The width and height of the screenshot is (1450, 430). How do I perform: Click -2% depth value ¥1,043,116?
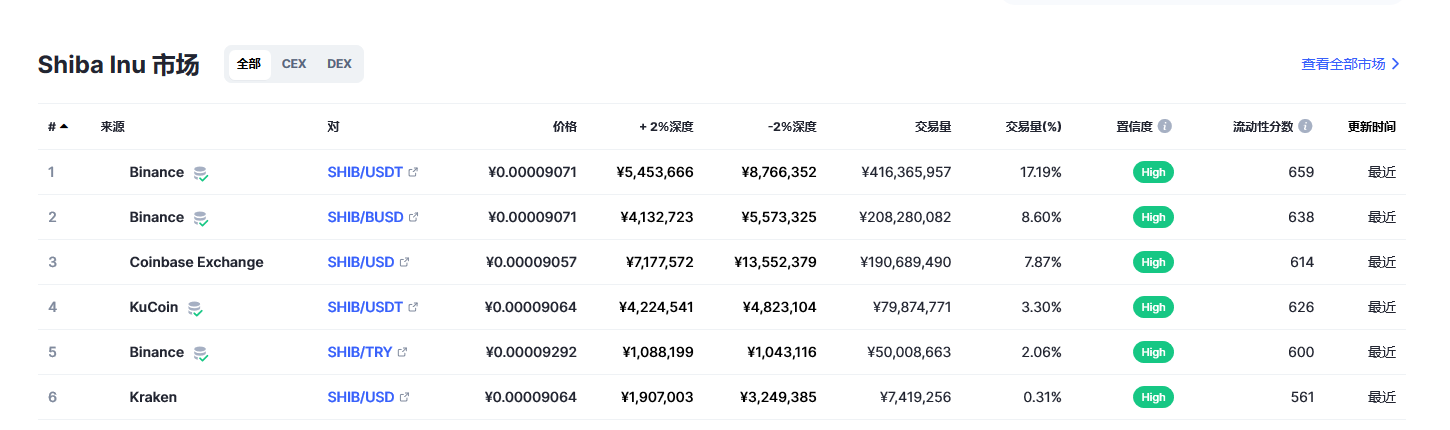tap(782, 352)
